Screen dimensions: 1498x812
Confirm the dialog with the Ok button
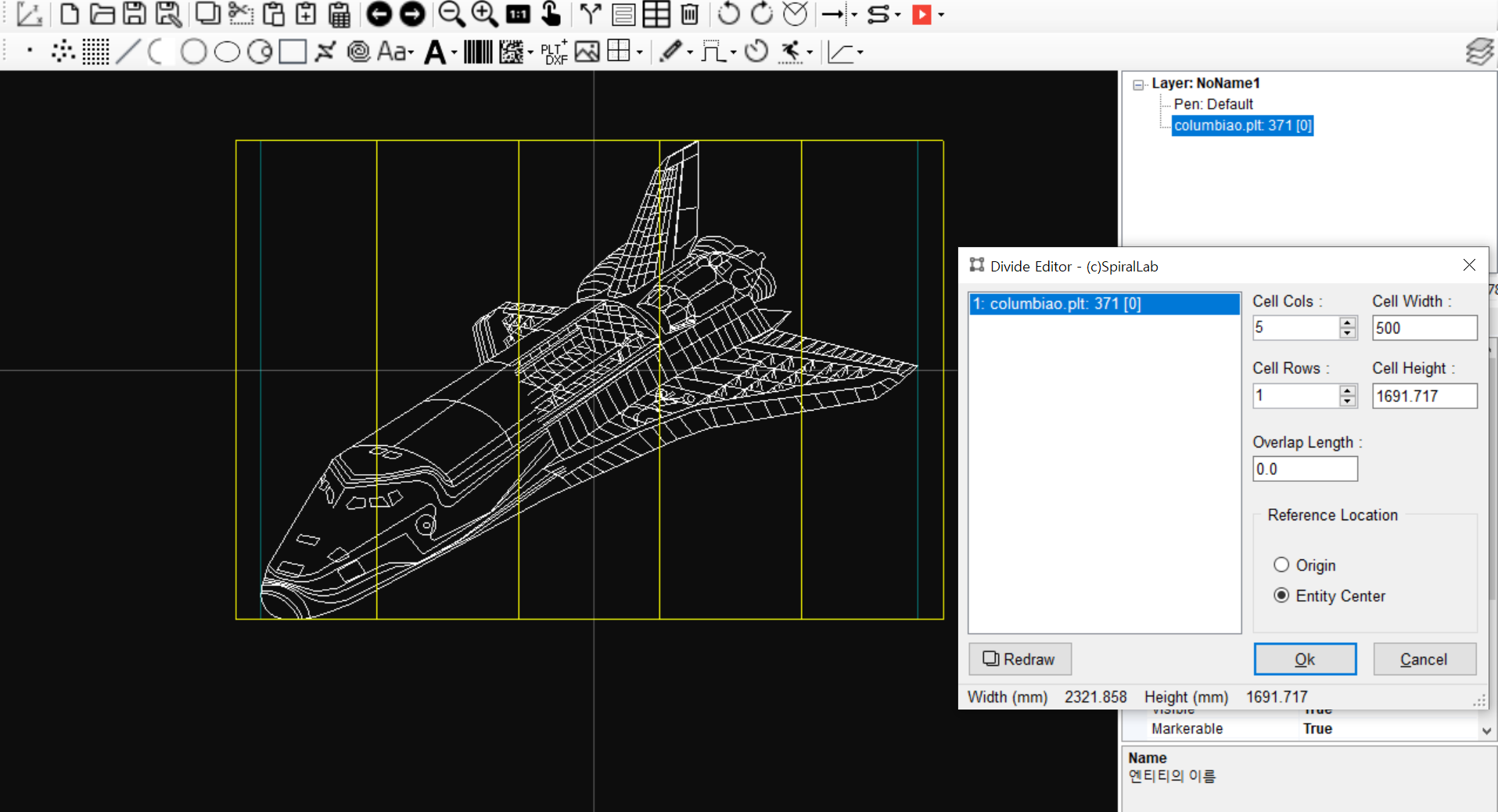coord(1305,659)
